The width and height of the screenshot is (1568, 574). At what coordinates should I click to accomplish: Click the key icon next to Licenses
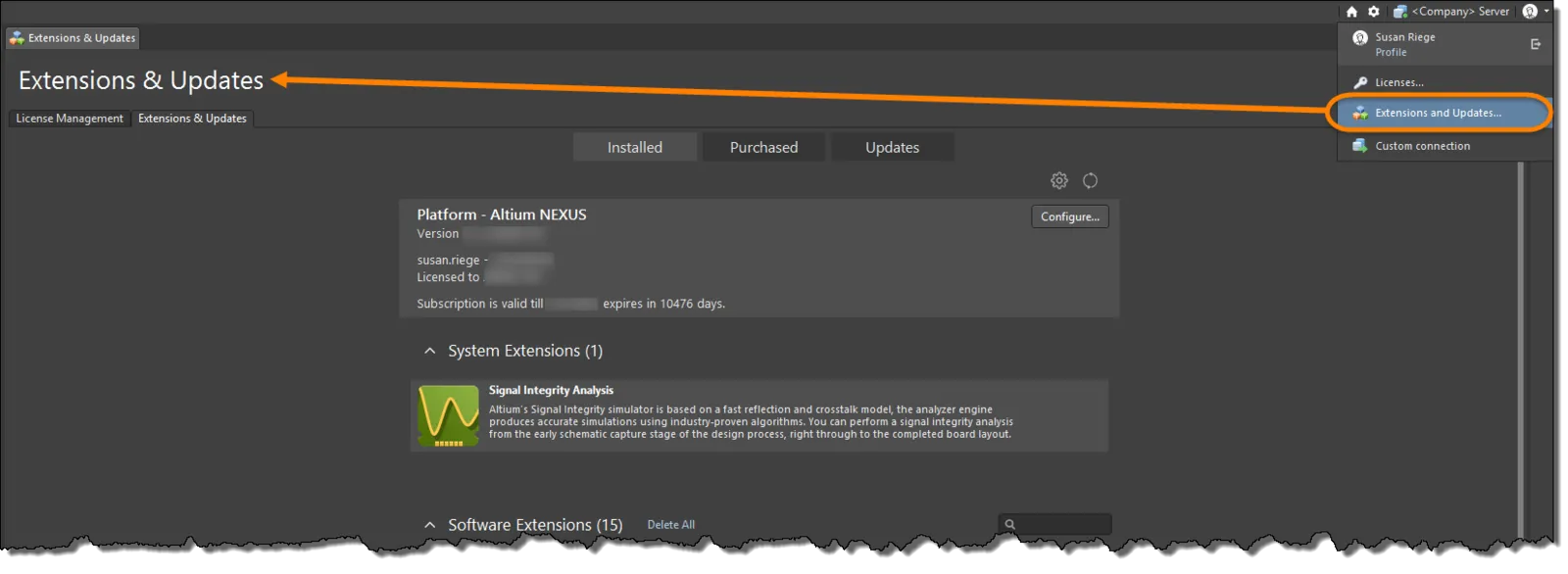pyautogui.click(x=1360, y=82)
